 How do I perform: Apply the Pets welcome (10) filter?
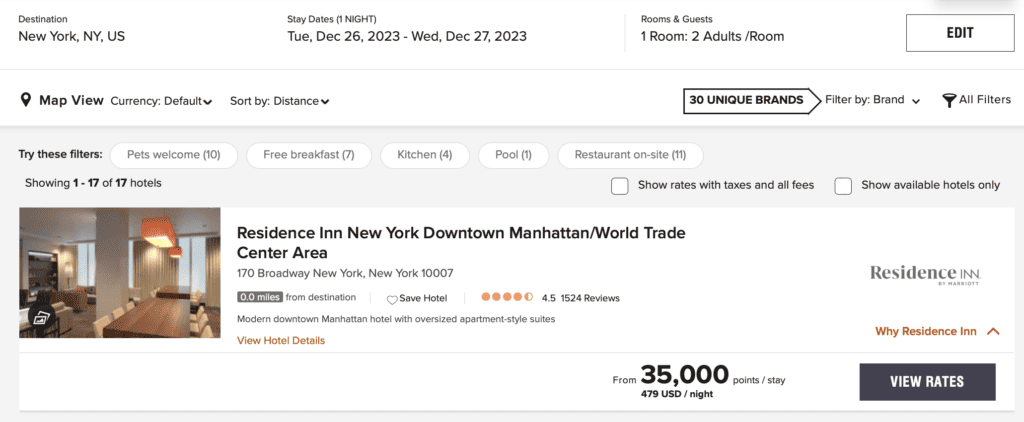click(x=174, y=155)
